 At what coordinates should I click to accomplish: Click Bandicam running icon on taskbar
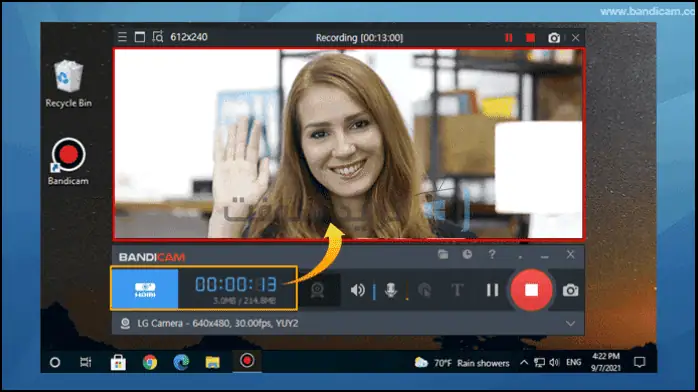[247, 361]
